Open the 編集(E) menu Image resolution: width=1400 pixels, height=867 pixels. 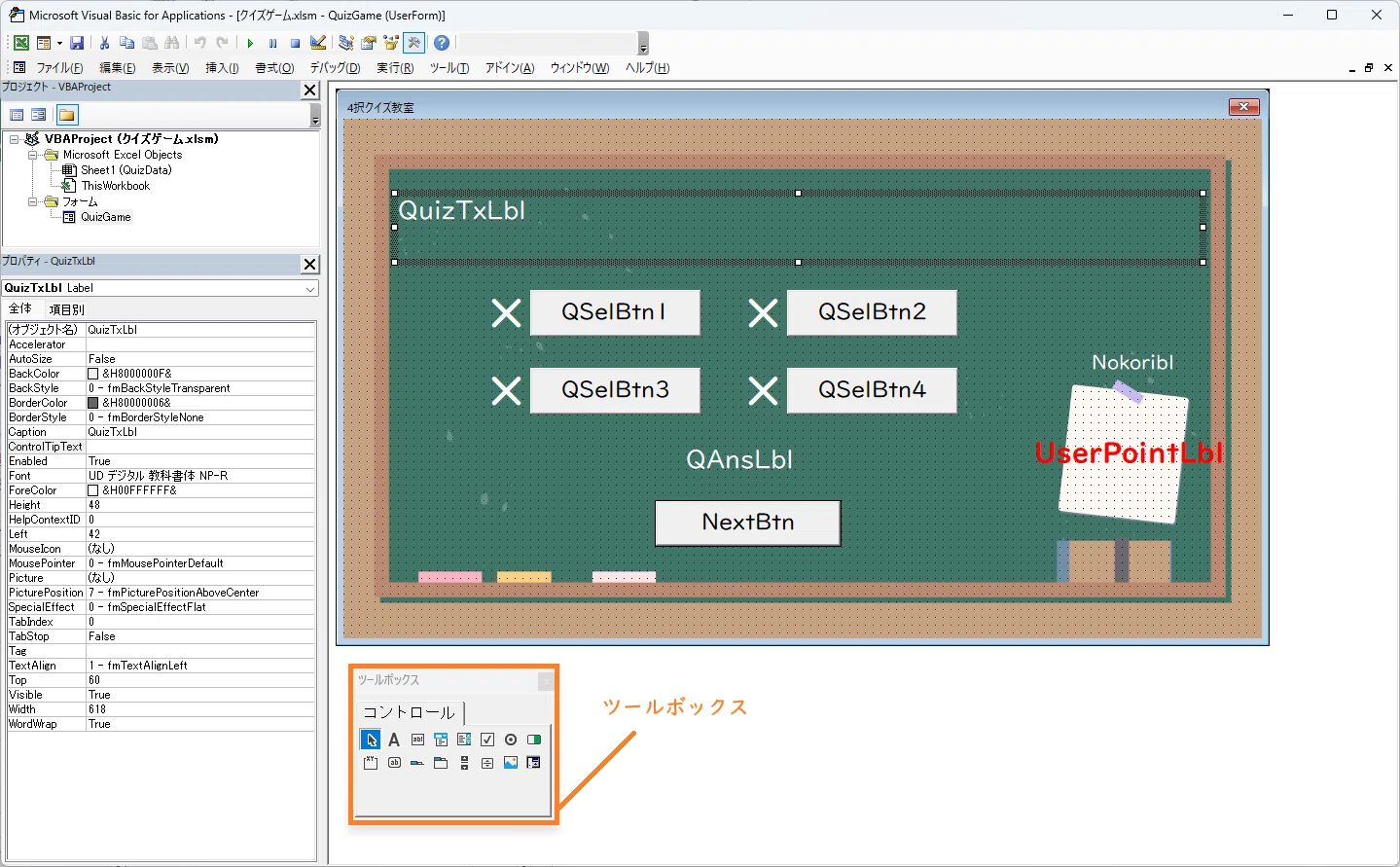(118, 68)
